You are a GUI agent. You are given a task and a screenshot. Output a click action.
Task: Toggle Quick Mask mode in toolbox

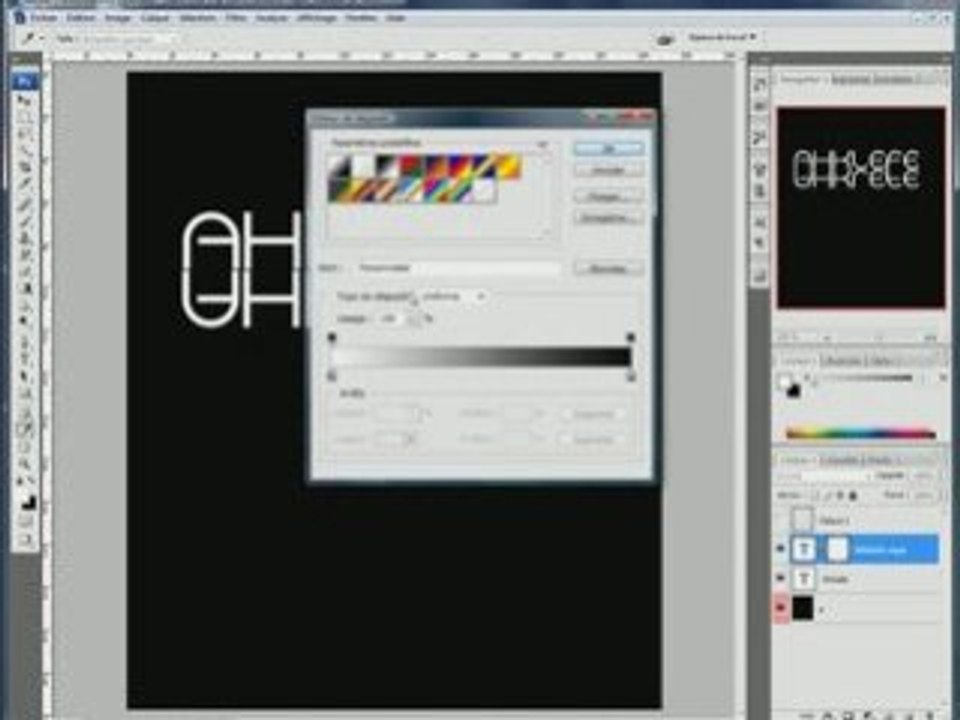coord(26,522)
